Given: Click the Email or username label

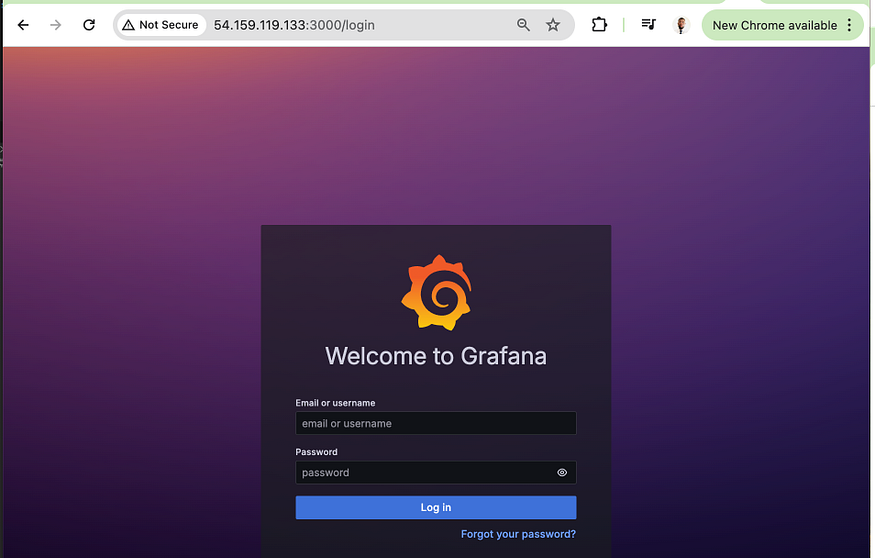Looking at the screenshot, I should [335, 403].
